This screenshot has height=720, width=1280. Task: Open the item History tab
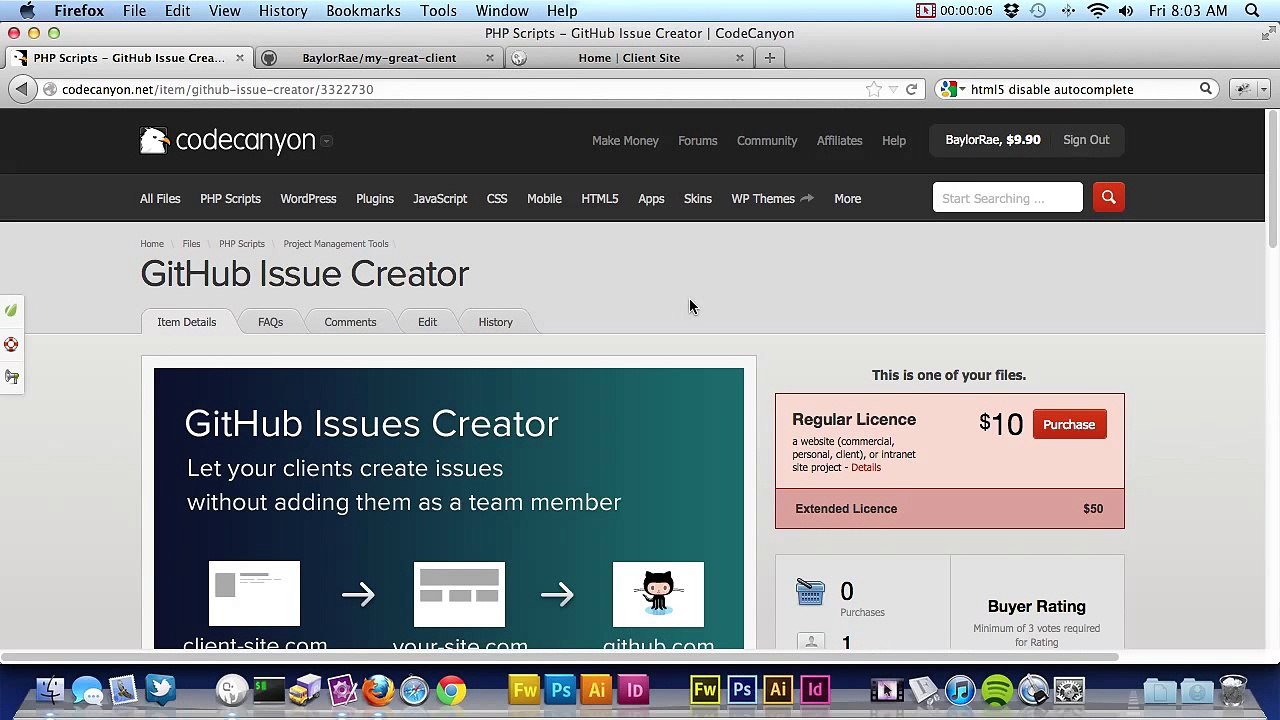[x=495, y=322]
